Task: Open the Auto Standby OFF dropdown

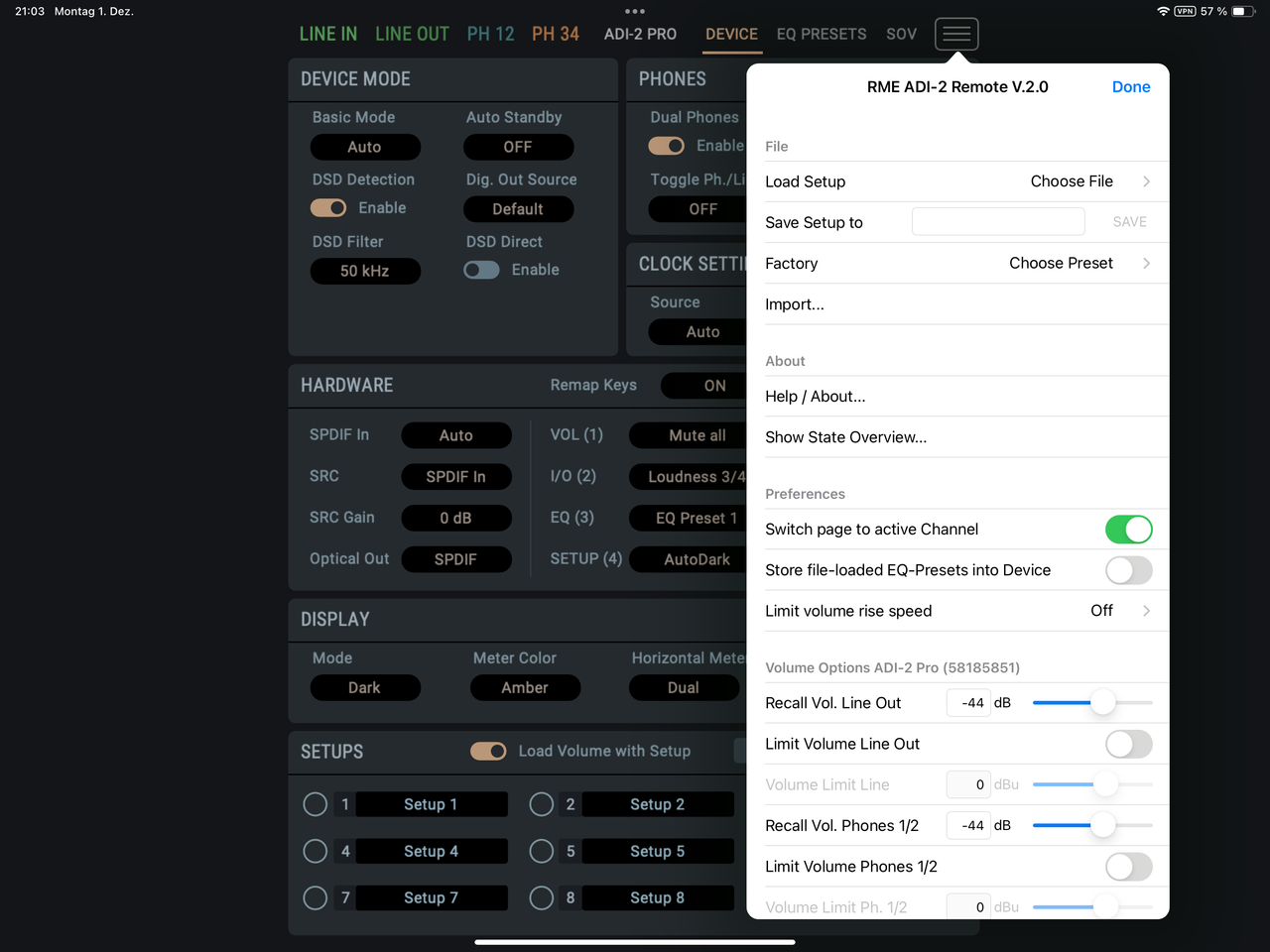Action: tap(518, 147)
